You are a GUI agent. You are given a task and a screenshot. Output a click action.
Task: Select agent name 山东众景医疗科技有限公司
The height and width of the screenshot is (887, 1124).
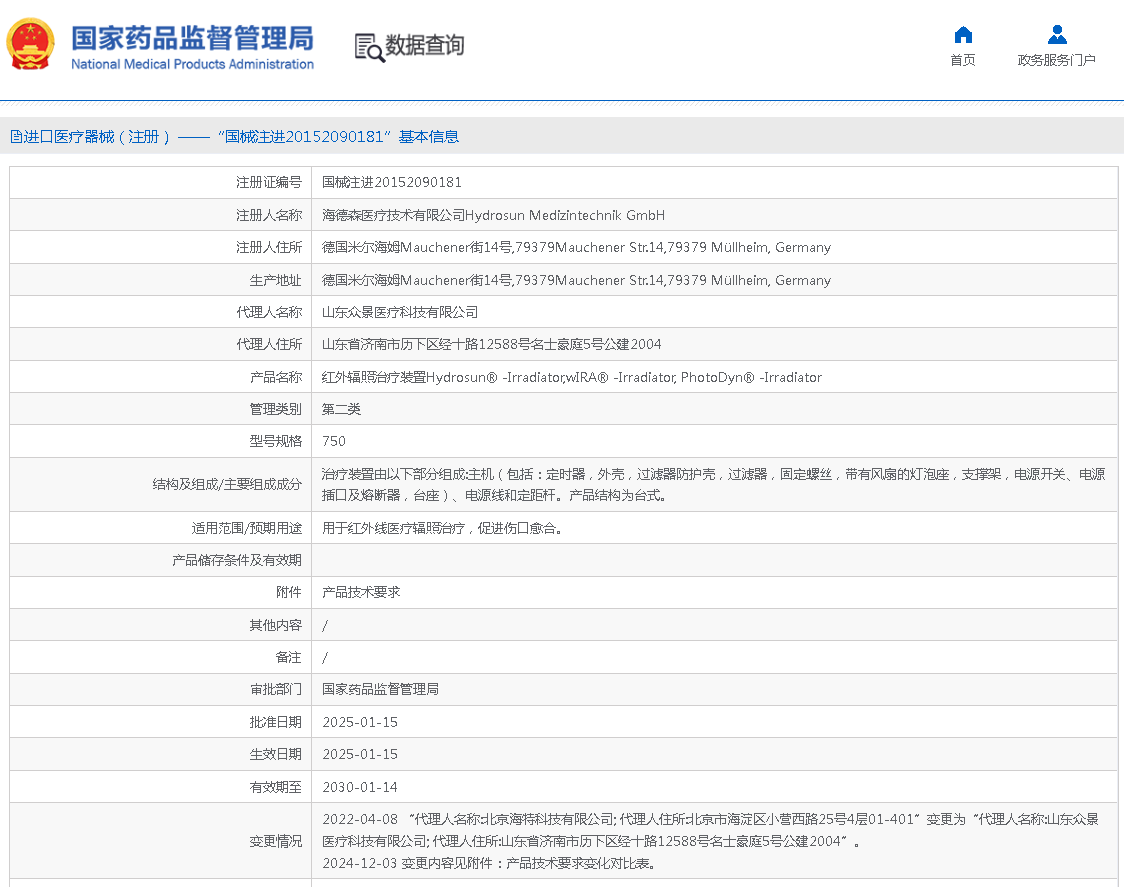pyautogui.click(x=400, y=312)
